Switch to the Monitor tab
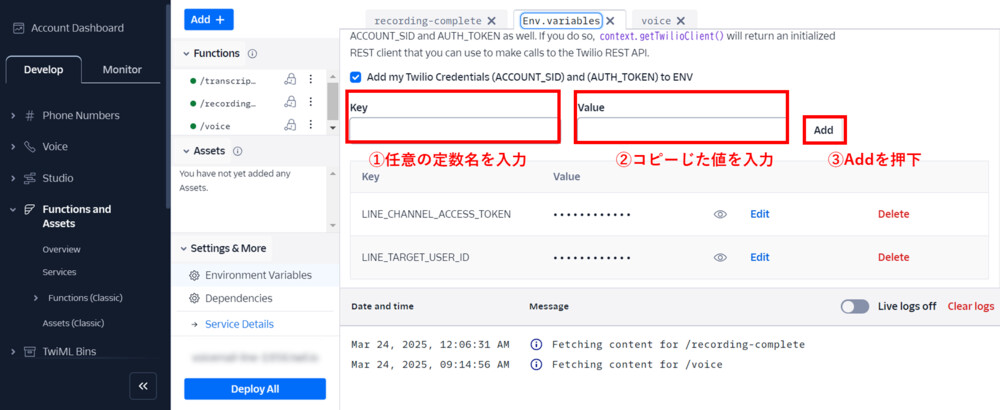 [x=122, y=70]
